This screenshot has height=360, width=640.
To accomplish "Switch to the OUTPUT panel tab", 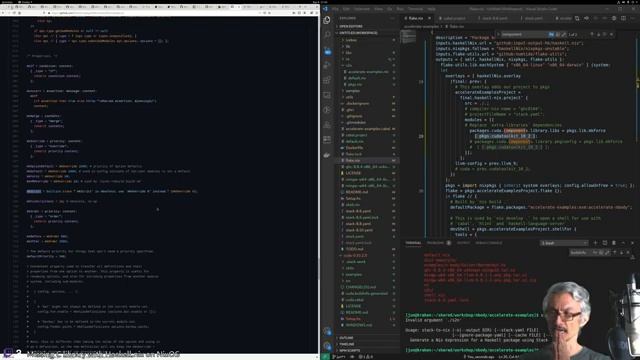I will tap(463, 243).
